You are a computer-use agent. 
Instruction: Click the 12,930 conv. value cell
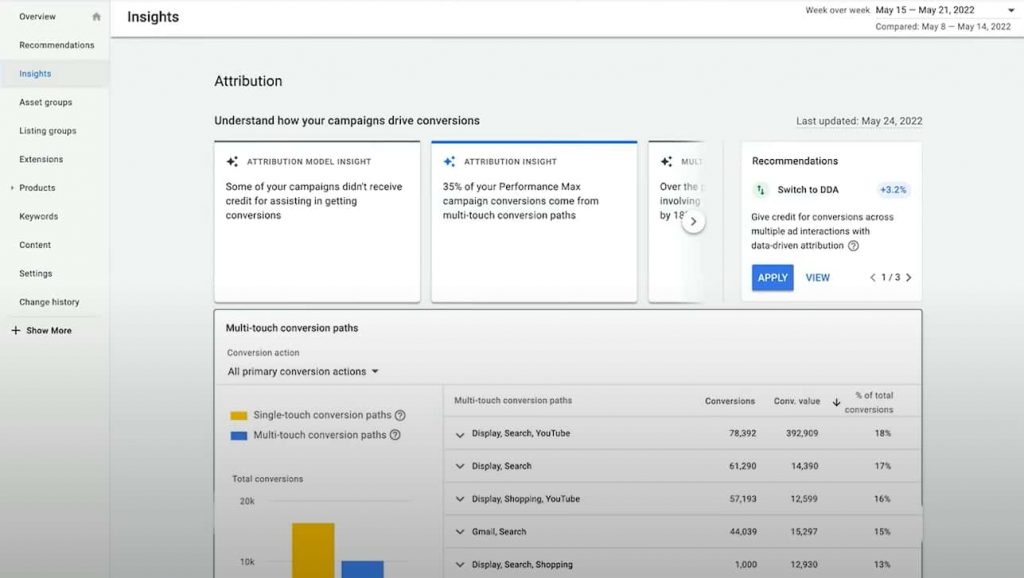point(804,564)
